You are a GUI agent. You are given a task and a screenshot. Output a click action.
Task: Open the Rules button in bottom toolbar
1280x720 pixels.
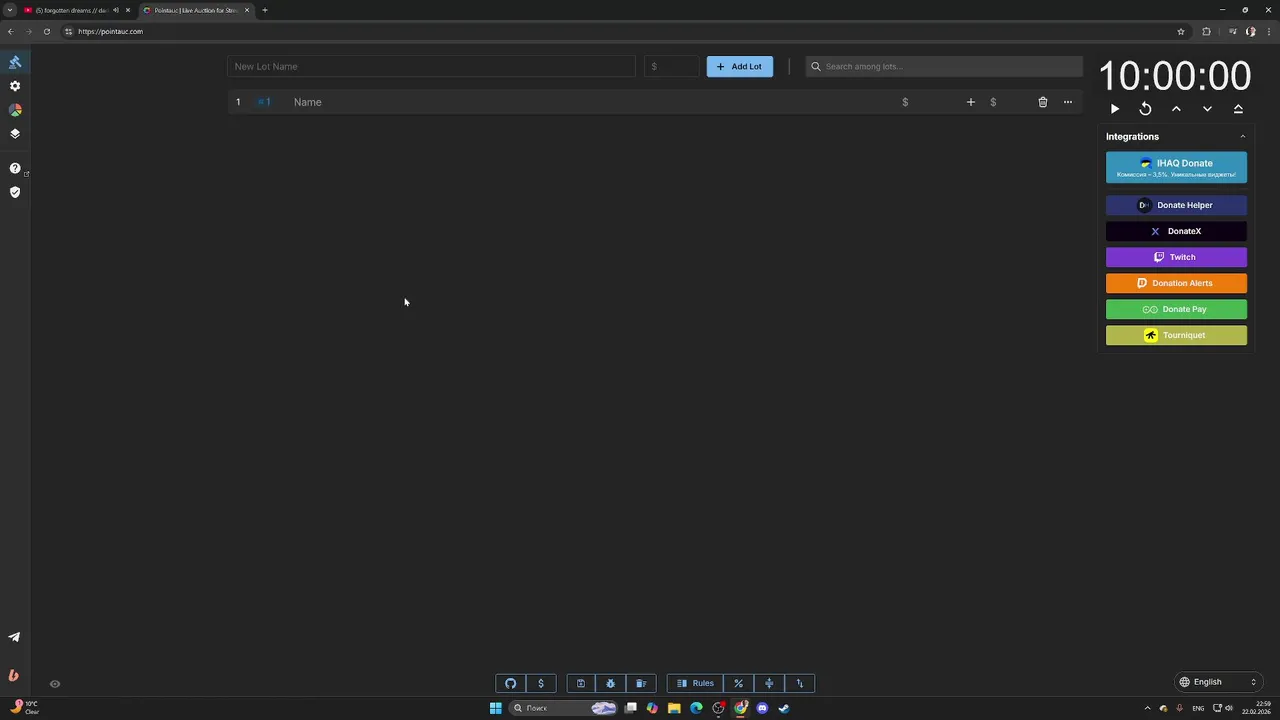point(695,683)
